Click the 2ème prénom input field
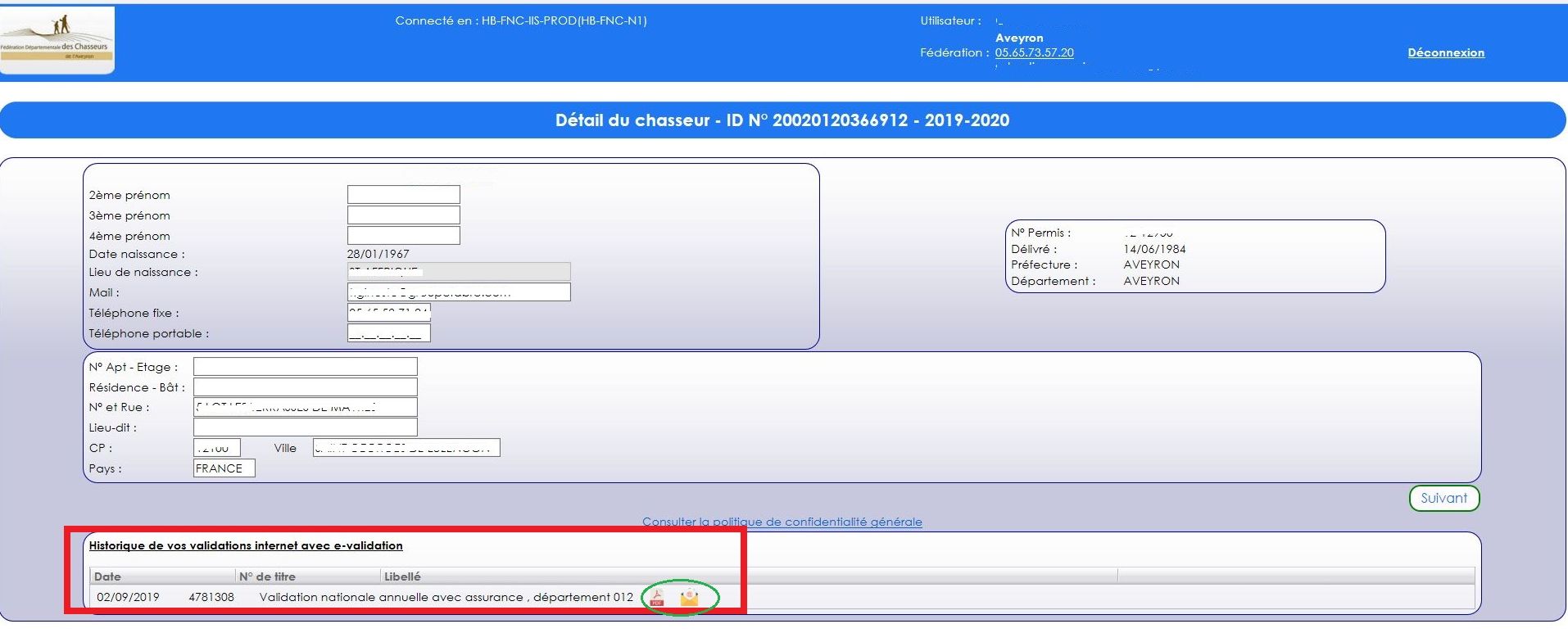Viewport: 1568px width, 633px height. (403, 195)
